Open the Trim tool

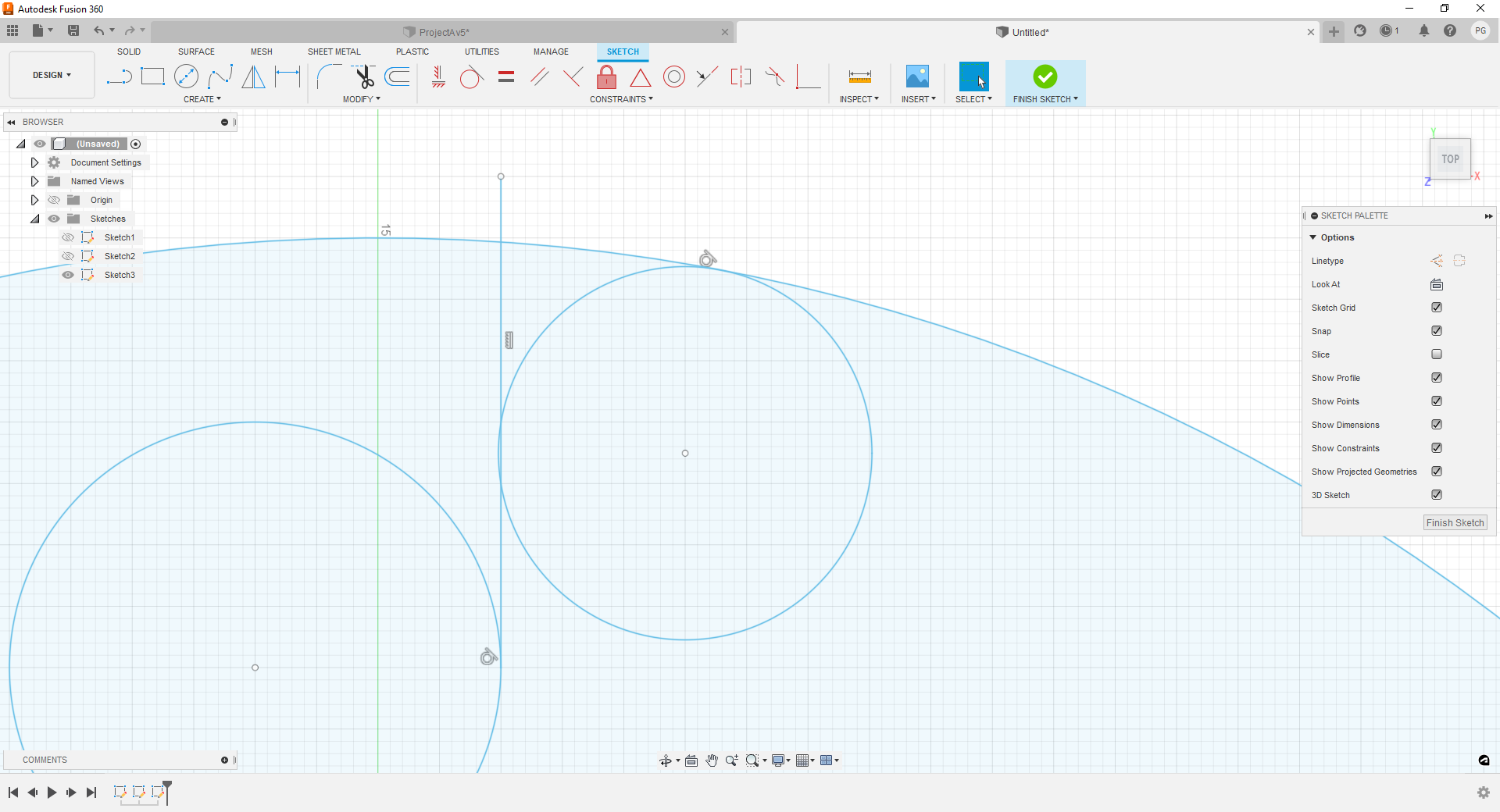coord(364,77)
